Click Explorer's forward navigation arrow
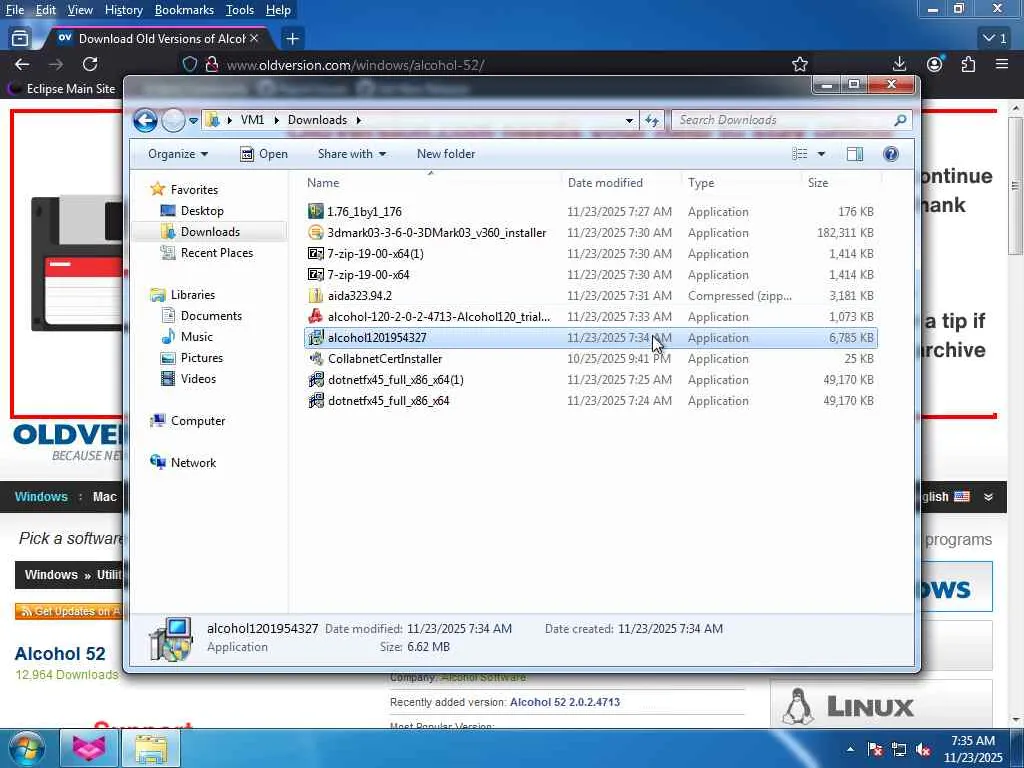The height and width of the screenshot is (768, 1024). pyautogui.click(x=173, y=120)
